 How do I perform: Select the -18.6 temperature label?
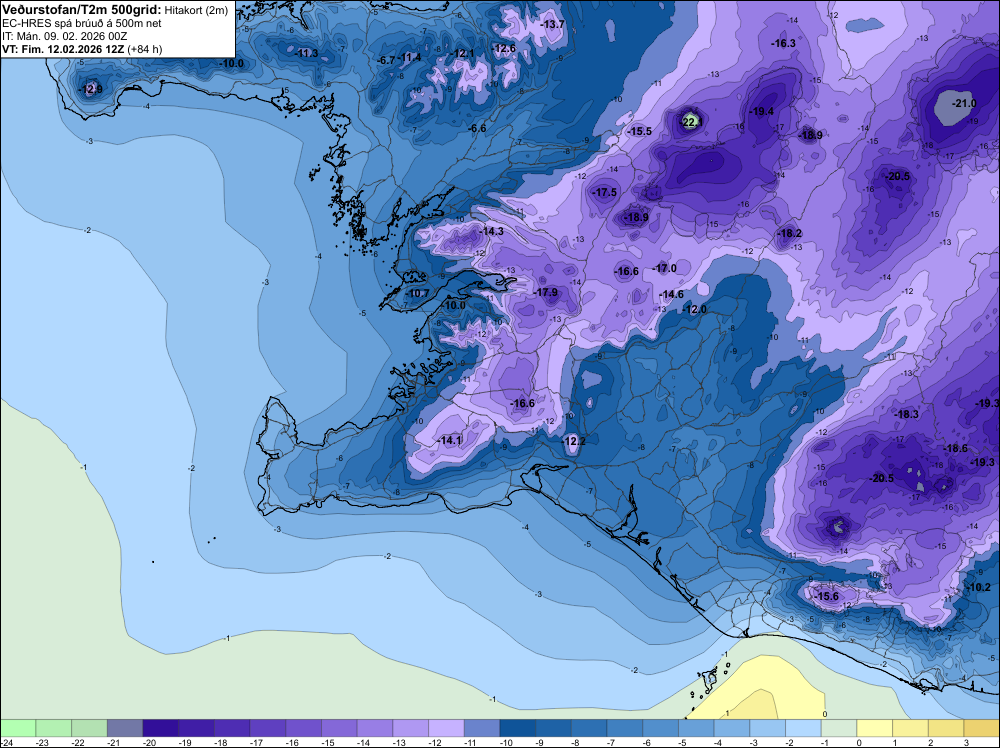955,448
